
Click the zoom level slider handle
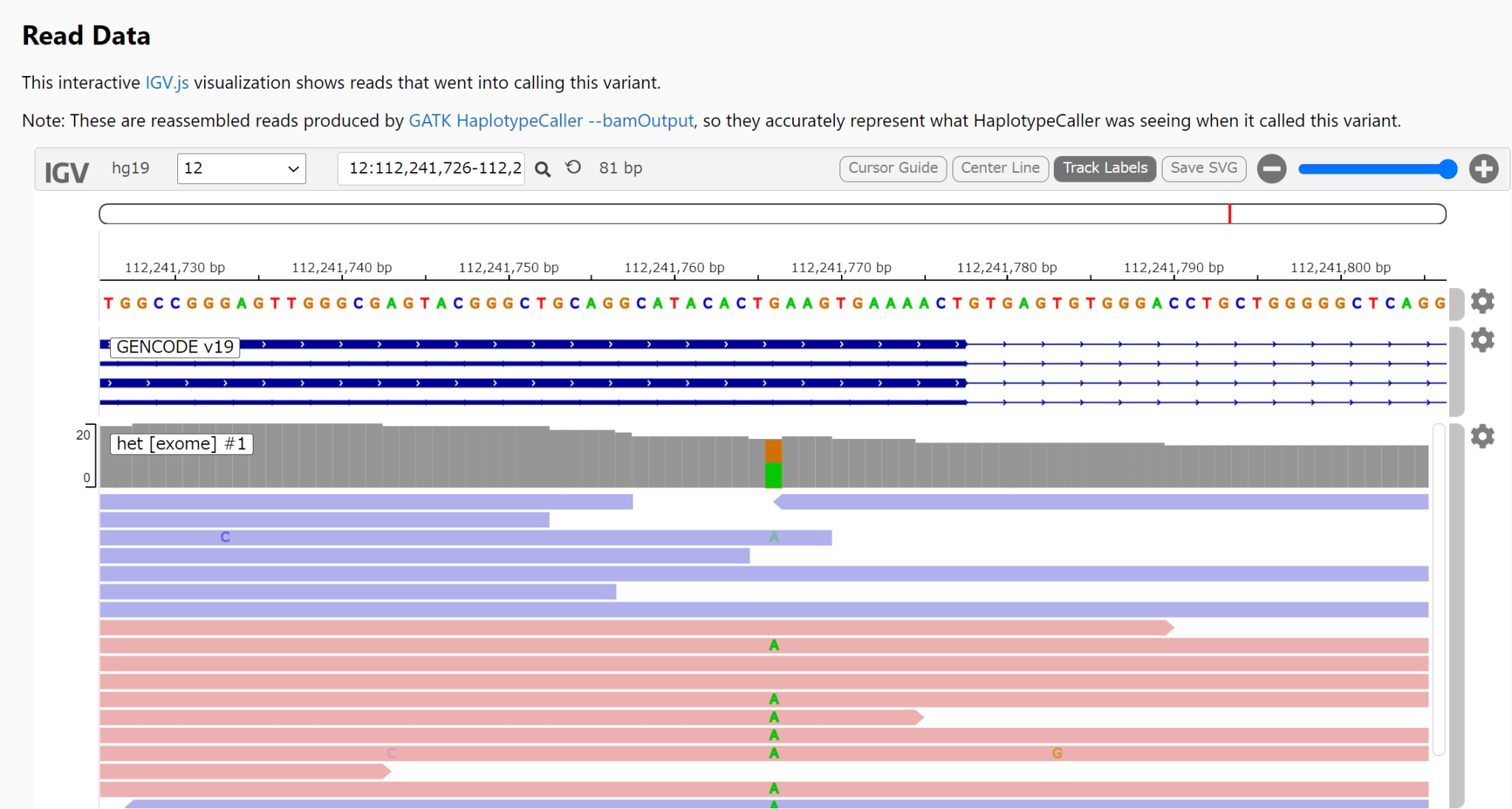[x=1448, y=169]
